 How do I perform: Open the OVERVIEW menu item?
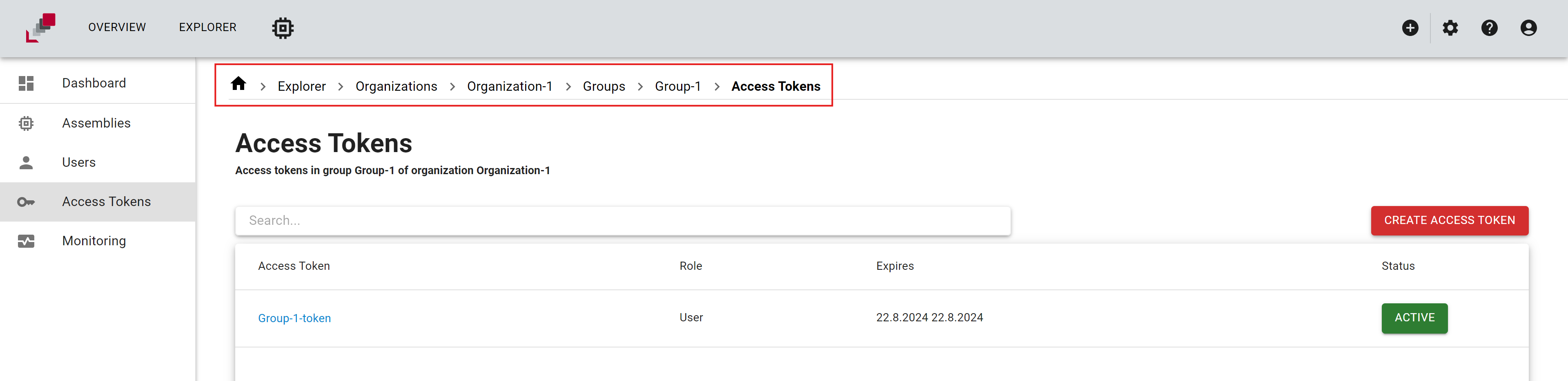[117, 27]
